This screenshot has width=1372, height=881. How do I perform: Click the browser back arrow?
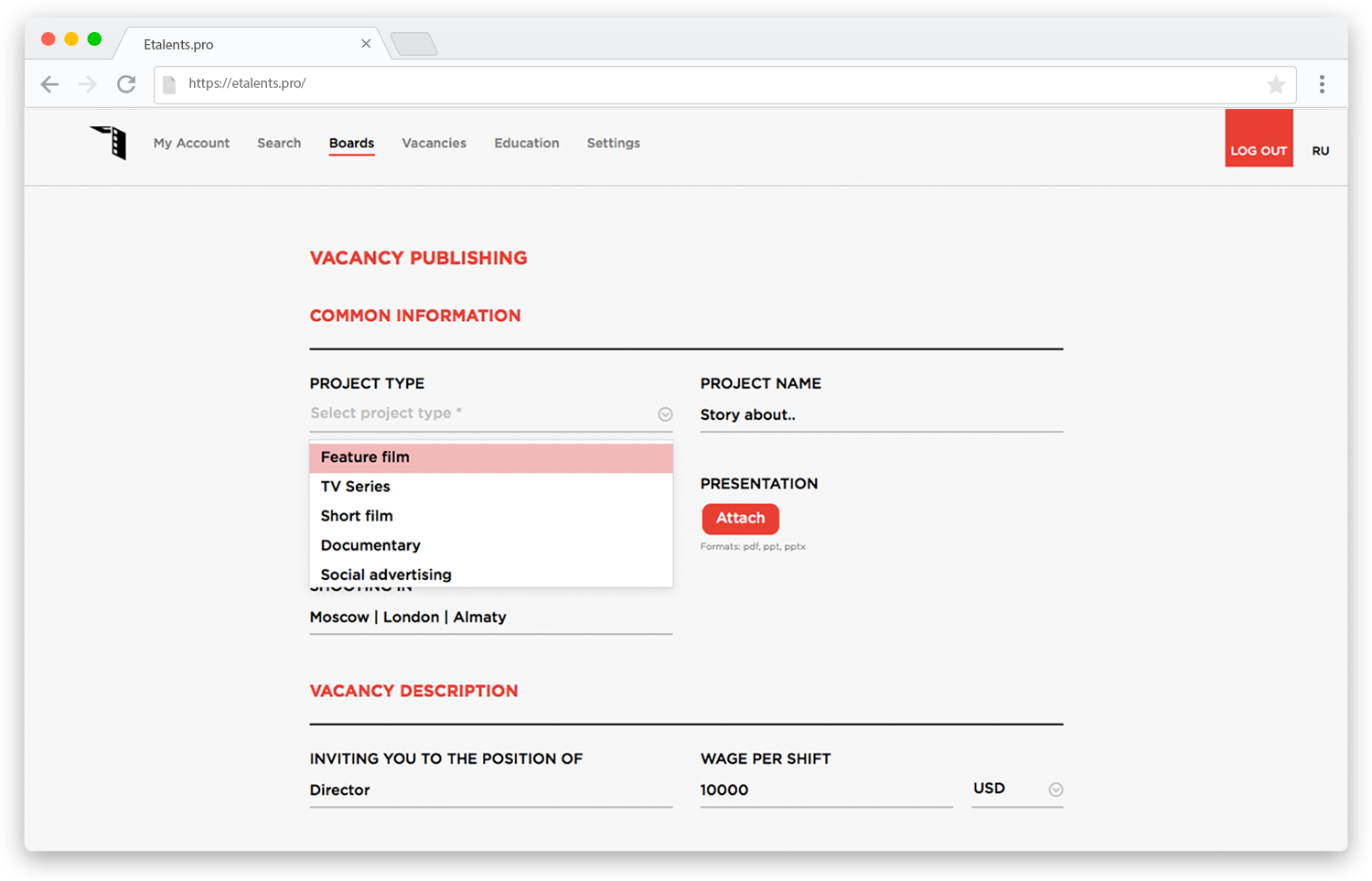point(49,84)
